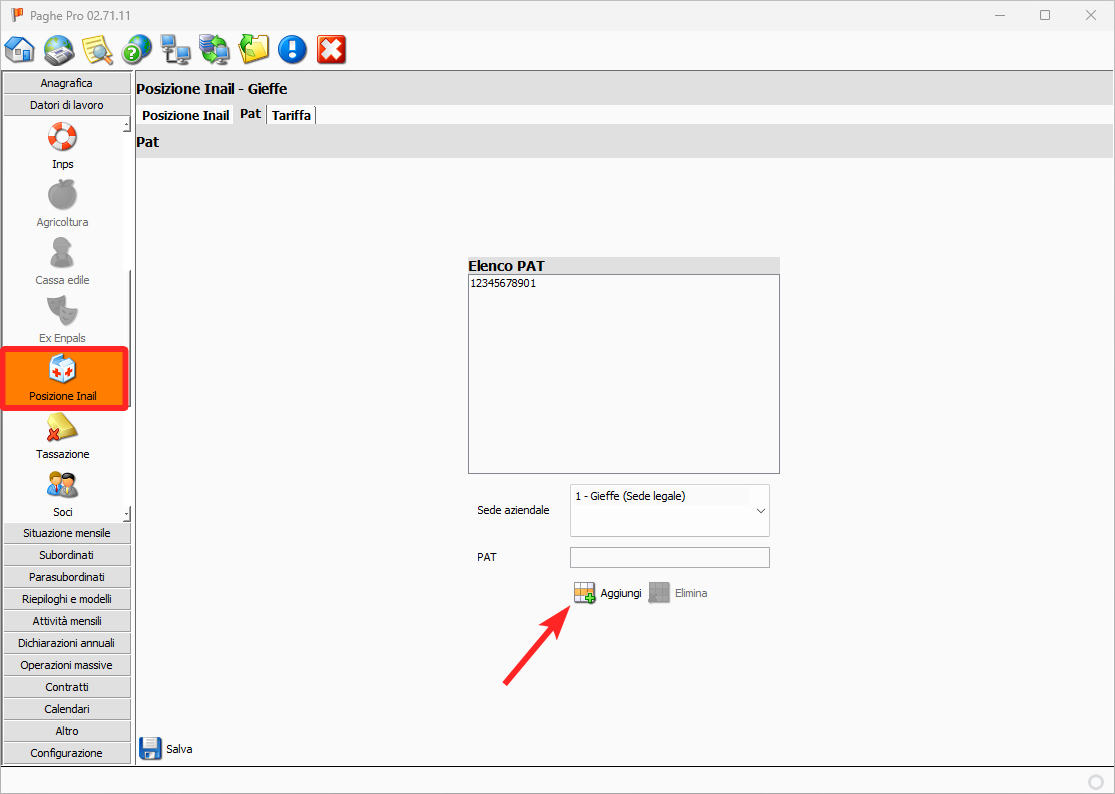
Task: Switch to the Tariffa tab
Action: [x=291, y=115]
